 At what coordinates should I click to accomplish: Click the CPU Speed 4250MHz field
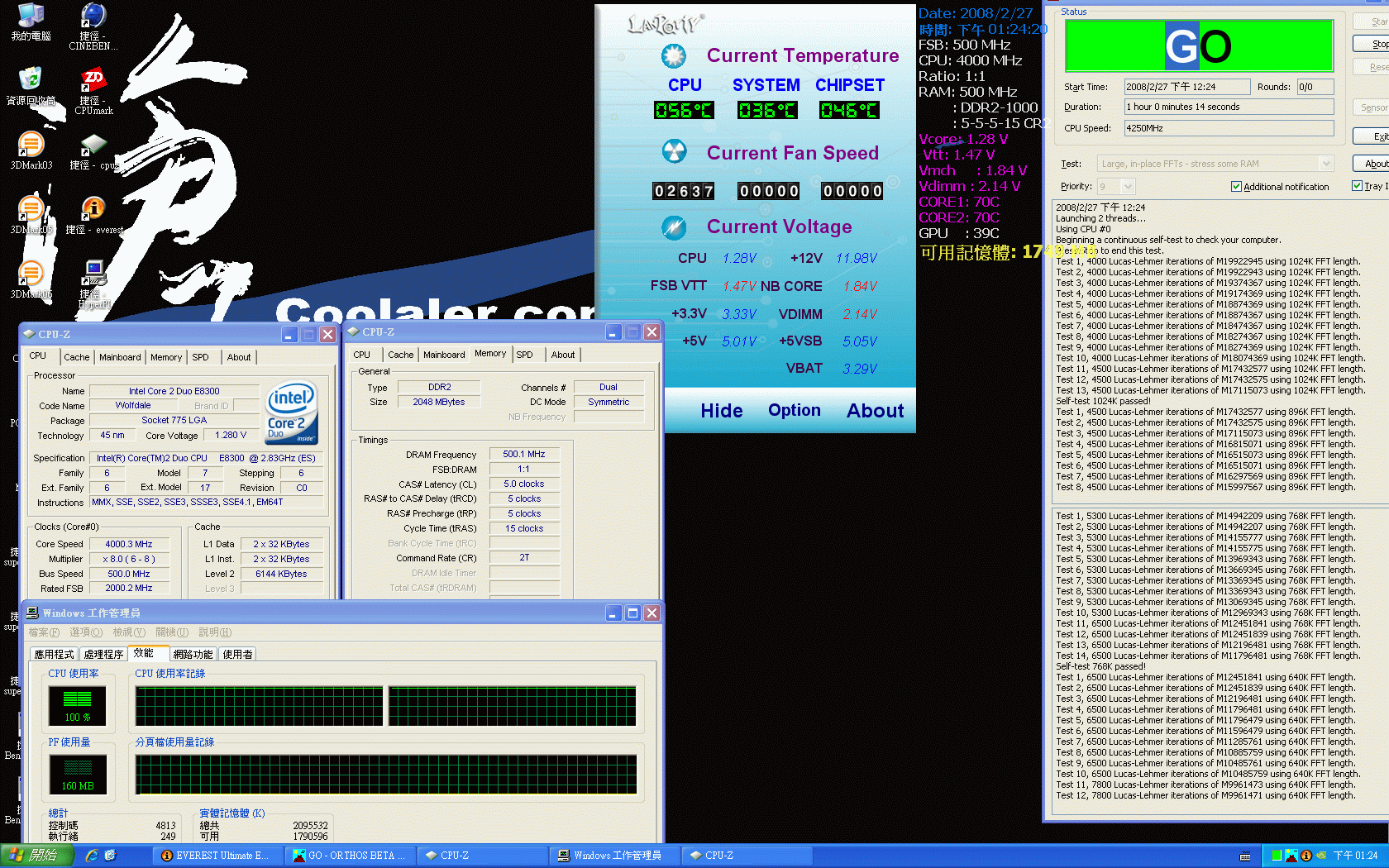click(1229, 128)
